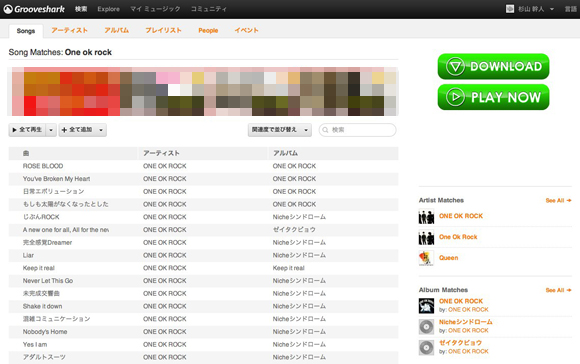Image resolution: width=580 pixels, height=364 pixels.
Task: Open マイ ミュージック in the top bar
Action: [x=155, y=9]
